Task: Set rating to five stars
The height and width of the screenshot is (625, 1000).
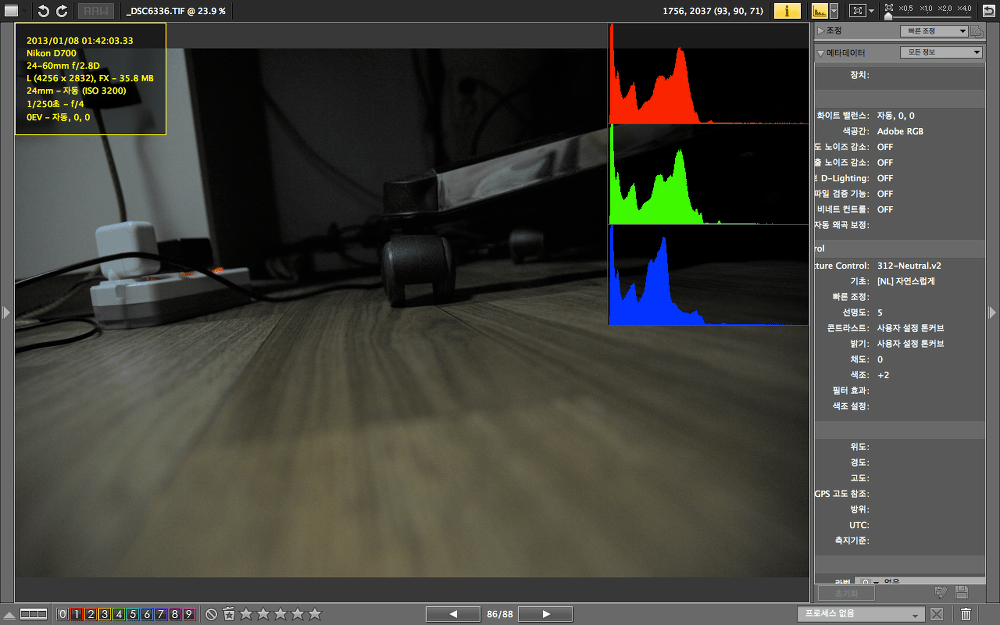Action: [315, 614]
